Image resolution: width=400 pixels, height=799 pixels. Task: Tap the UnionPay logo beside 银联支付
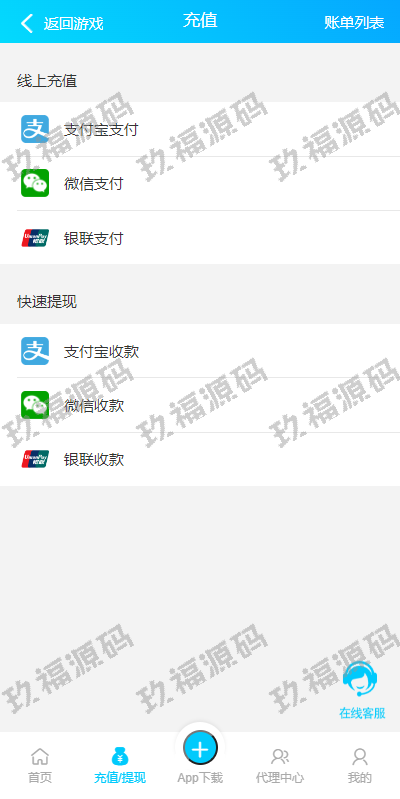tap(35, 238)
